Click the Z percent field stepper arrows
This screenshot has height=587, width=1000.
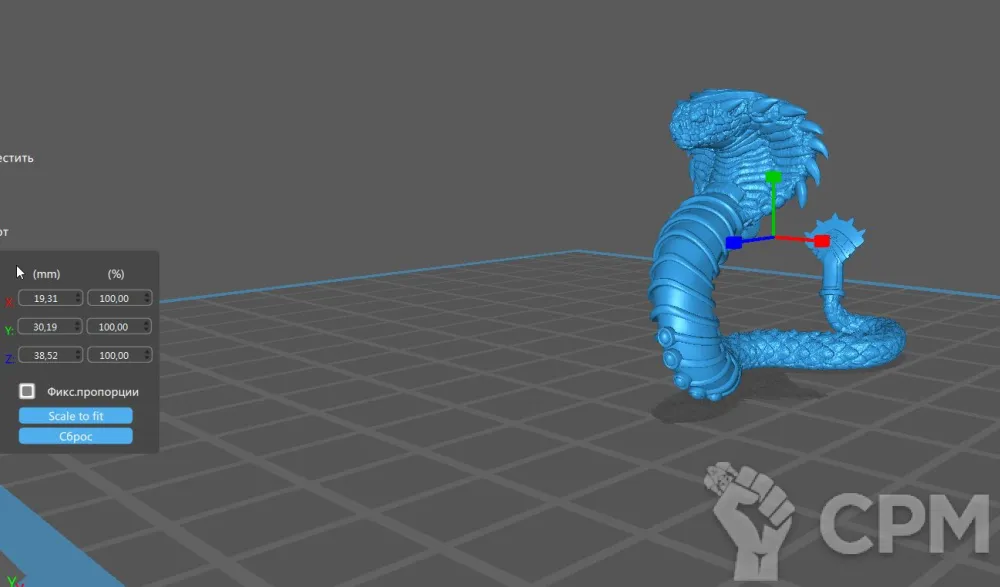click(x=147, y=355)
